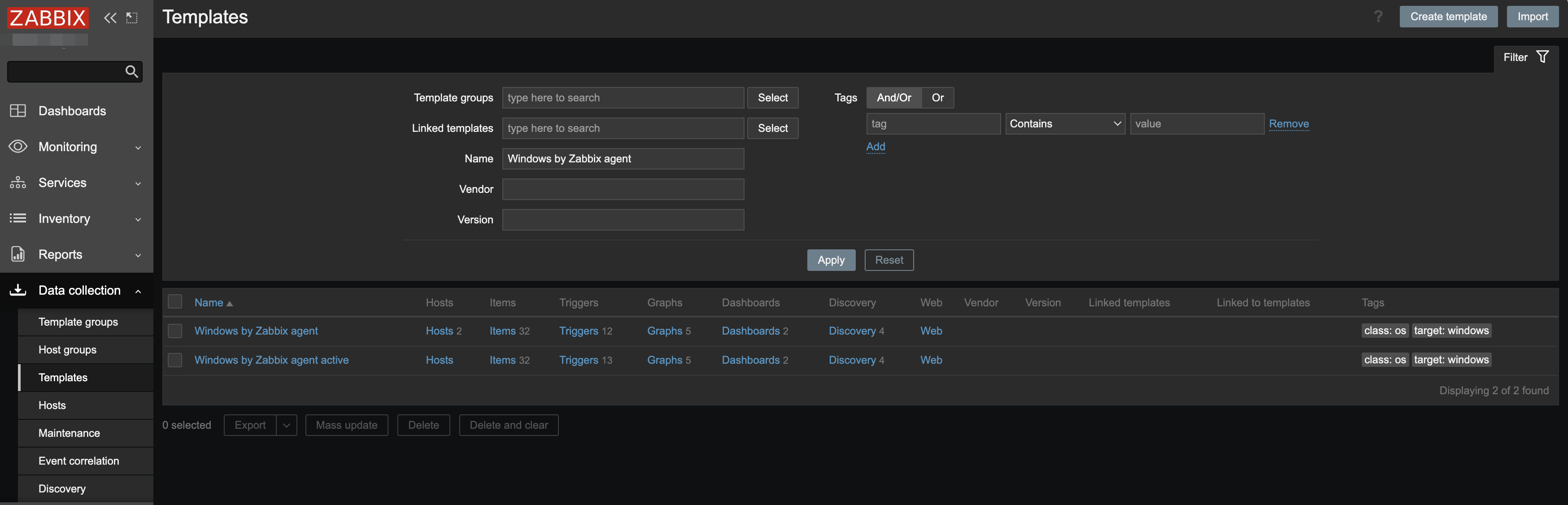The image size is (1568, 505).
Task: Open help via question mark icon
Action: point(1378,17)
